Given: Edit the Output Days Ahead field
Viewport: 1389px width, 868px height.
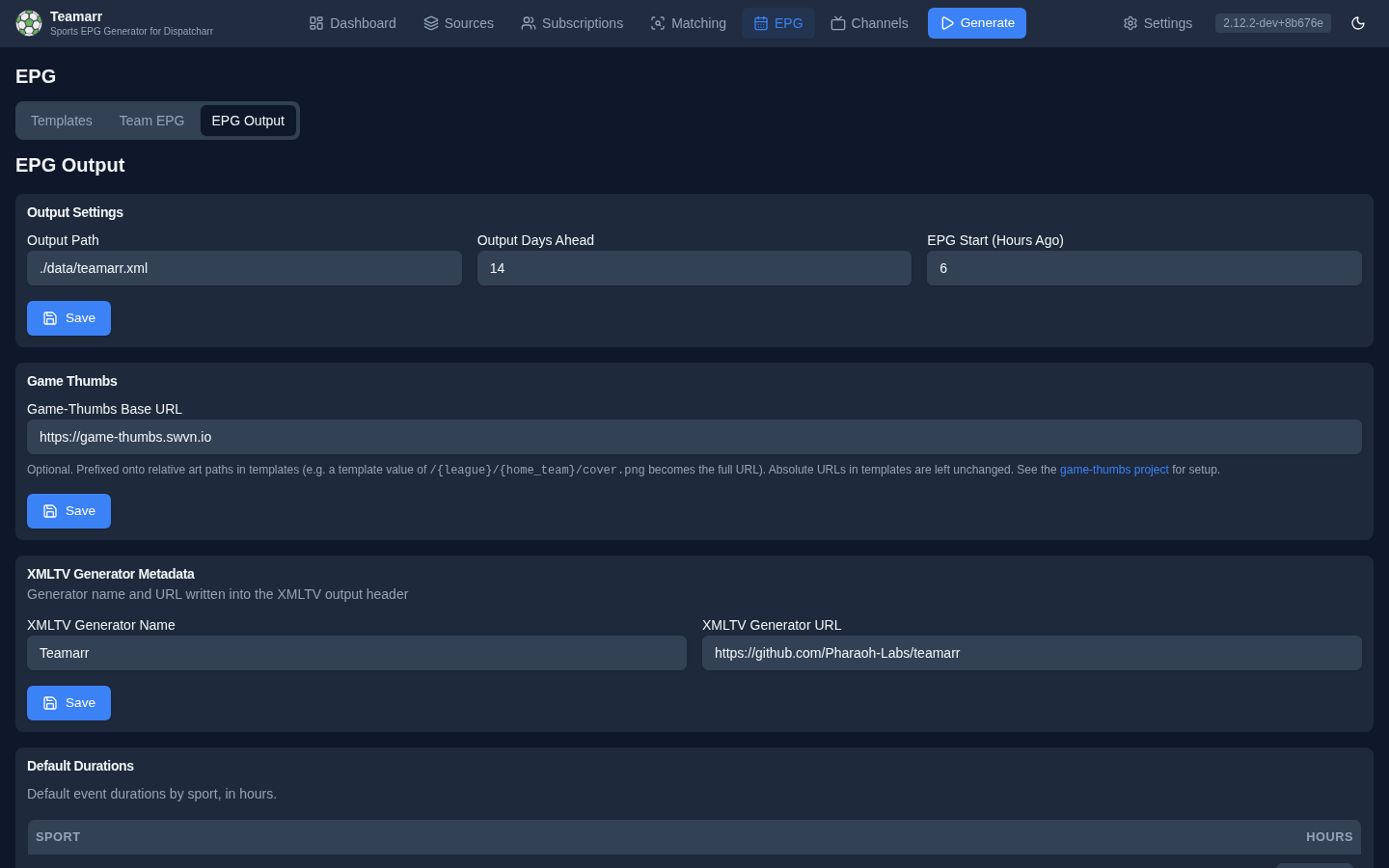Looking at the screenshot, I should 694,268.
